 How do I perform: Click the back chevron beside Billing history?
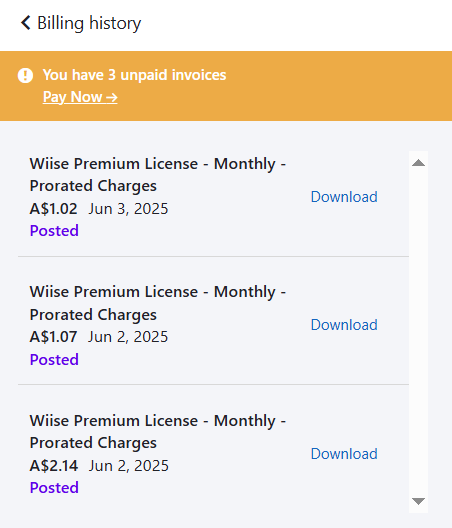[26, 23]
